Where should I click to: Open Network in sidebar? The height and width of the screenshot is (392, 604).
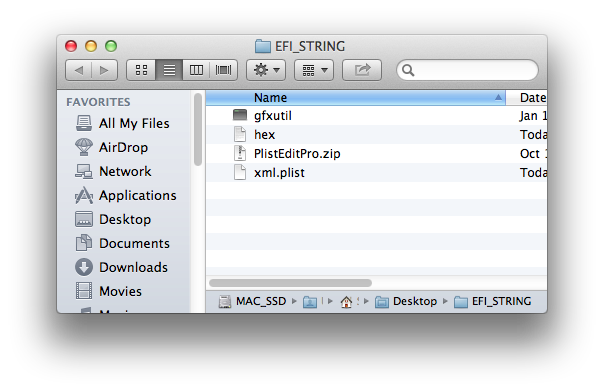(x=125, y=171)
